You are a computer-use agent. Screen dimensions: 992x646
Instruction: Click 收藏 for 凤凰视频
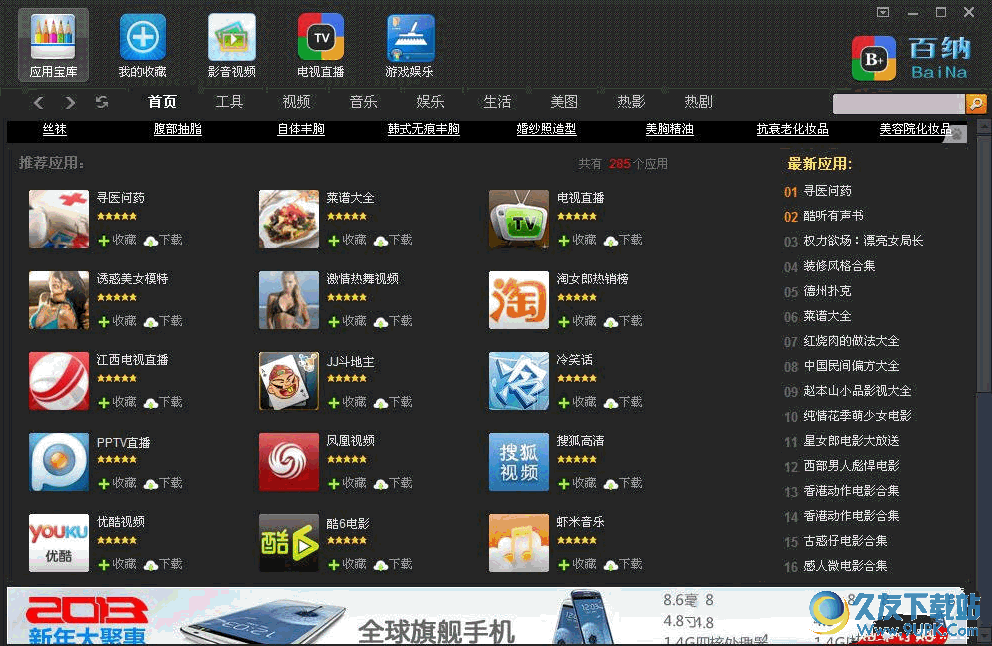[348, 483]
